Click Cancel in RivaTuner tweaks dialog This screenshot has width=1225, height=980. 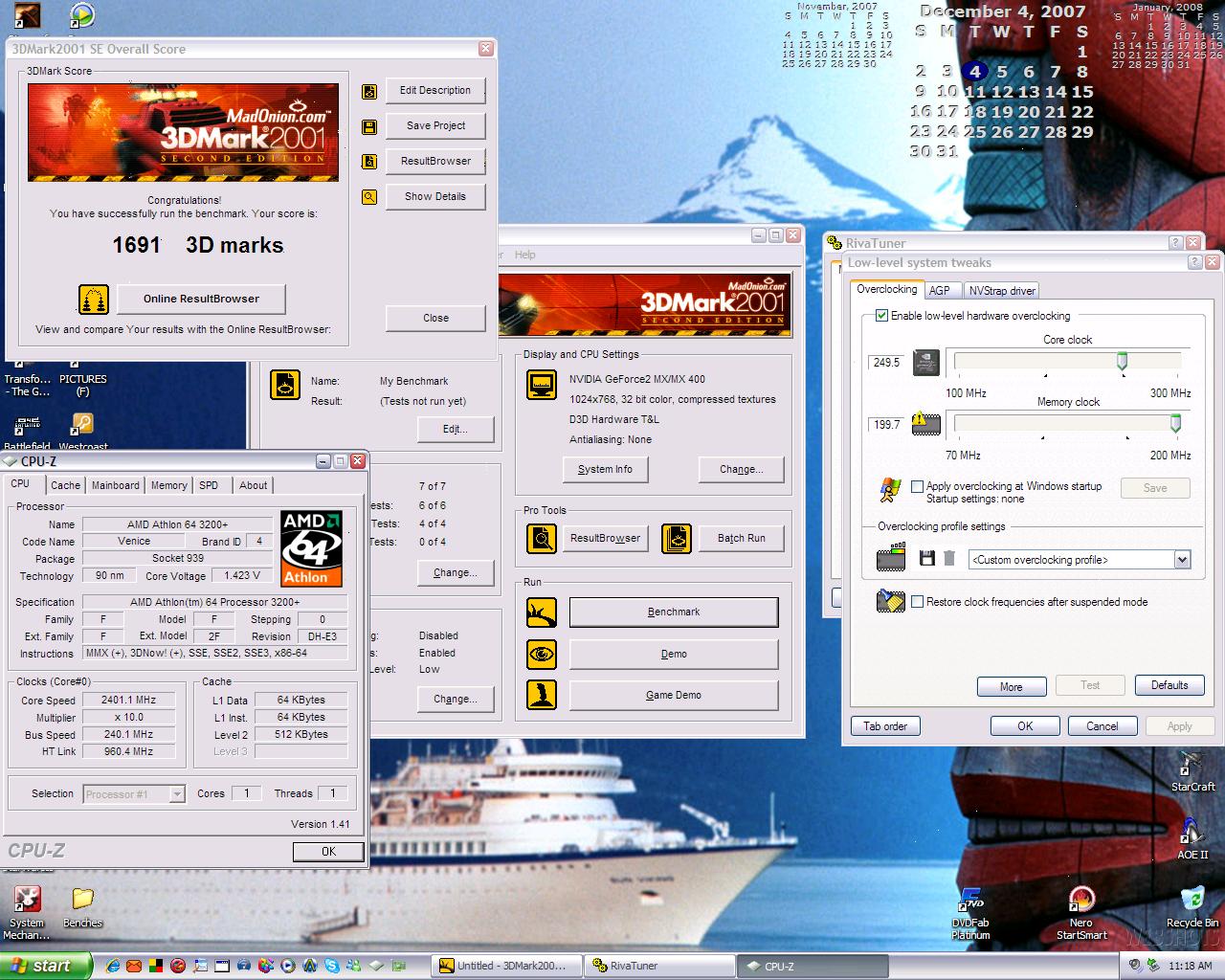1102,726
